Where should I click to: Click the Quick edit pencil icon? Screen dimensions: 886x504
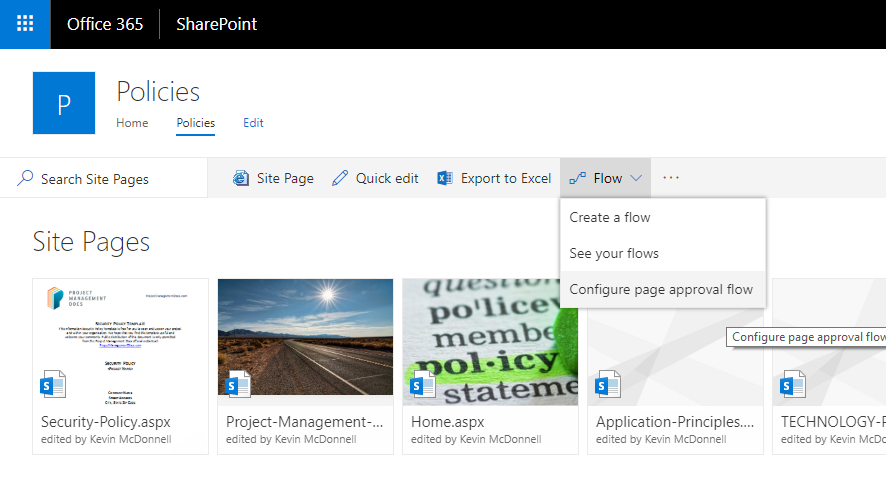pyautogui.click(x=340, y=178)
